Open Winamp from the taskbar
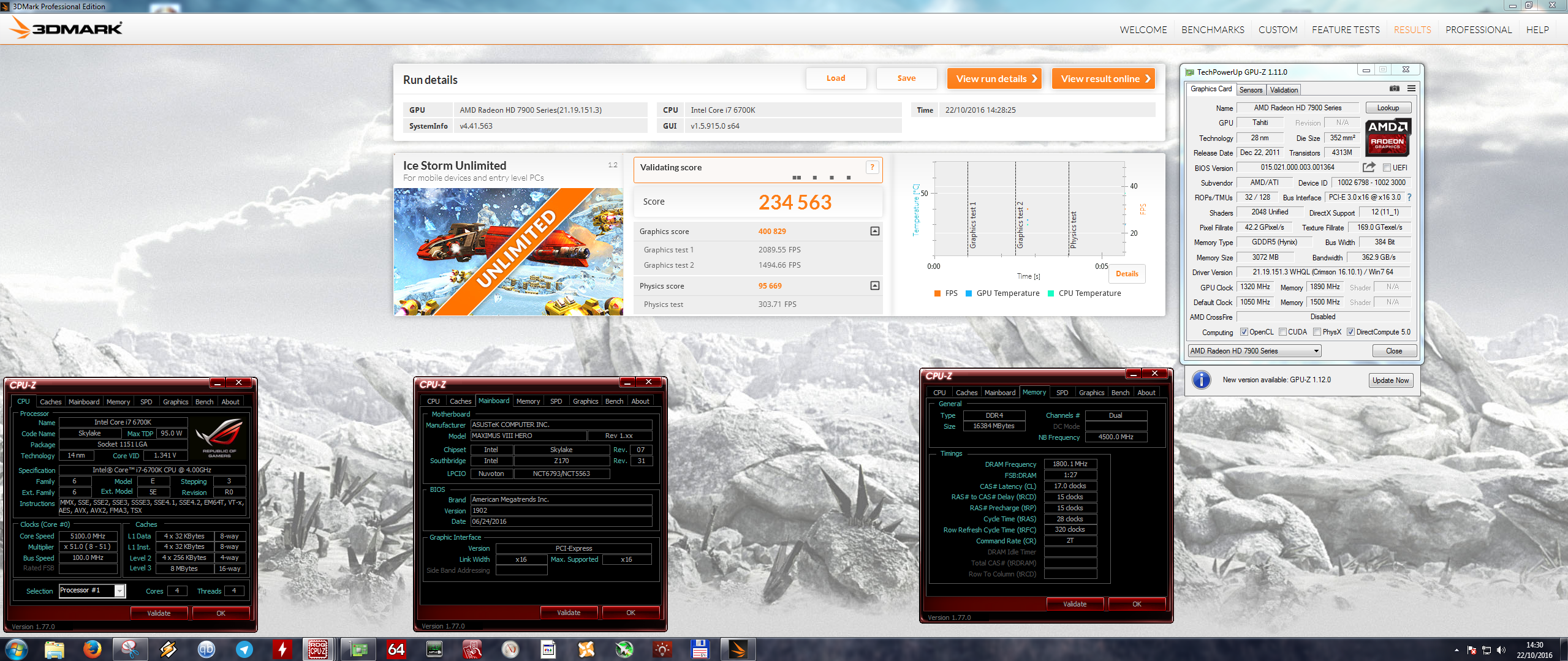Screen dimensions: 1568x661 (169, 649)
